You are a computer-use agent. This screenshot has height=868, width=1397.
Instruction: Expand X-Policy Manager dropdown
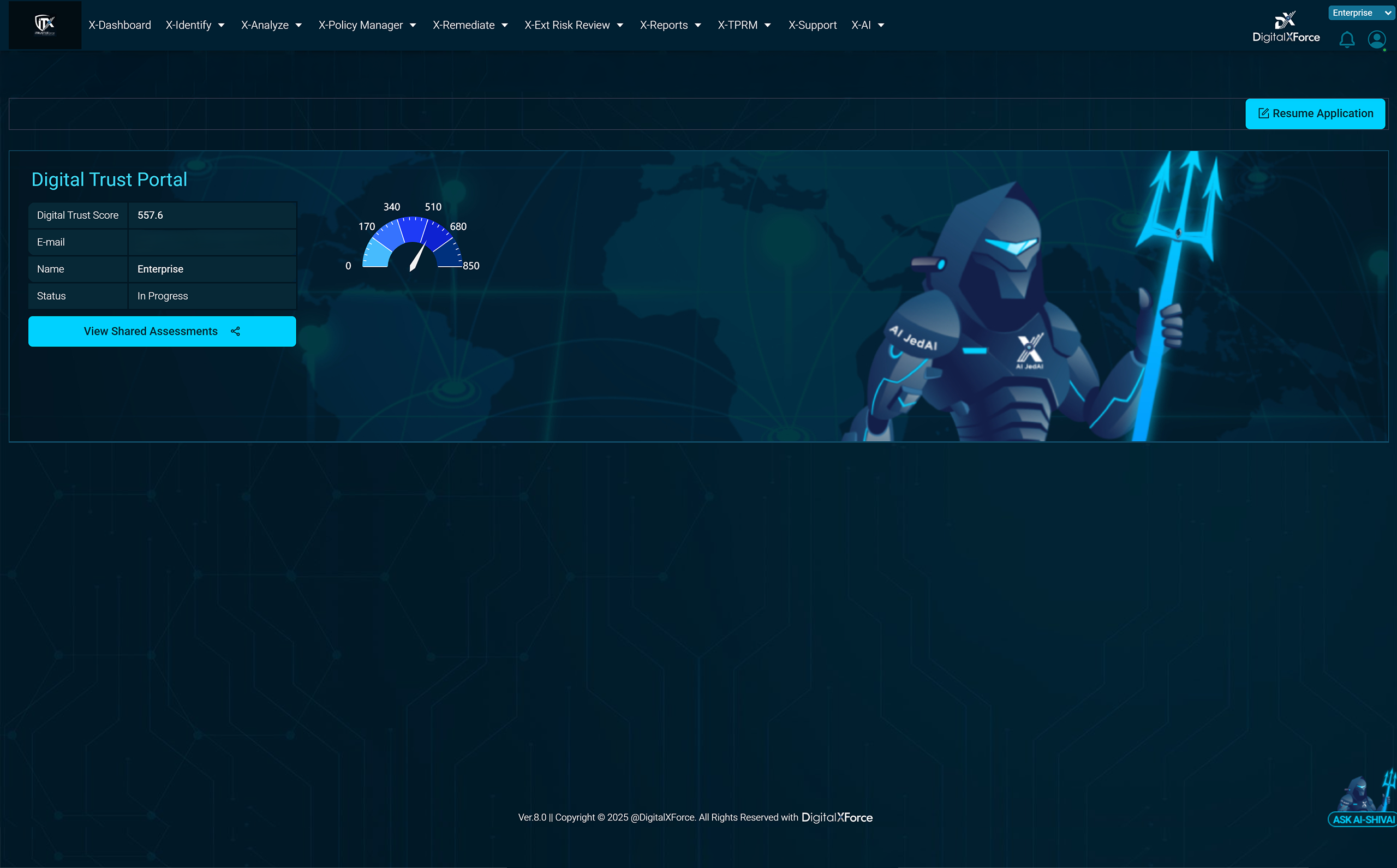coord(367,25)
